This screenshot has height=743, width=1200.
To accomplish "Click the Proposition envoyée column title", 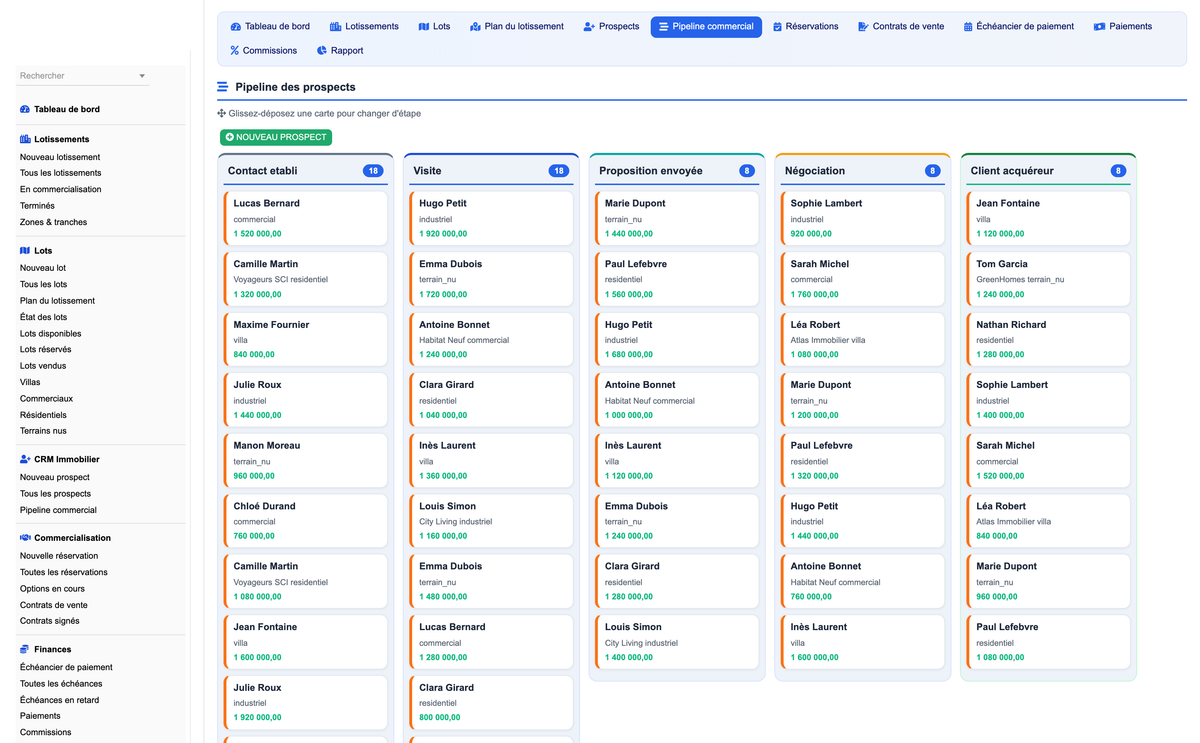I will [651, 171].
